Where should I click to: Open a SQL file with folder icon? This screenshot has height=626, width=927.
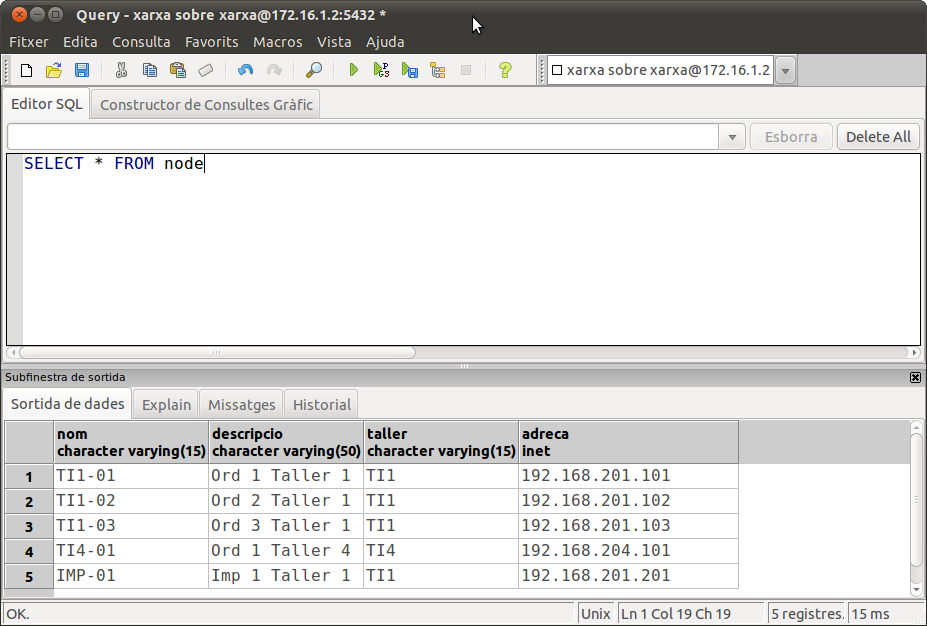54,70
